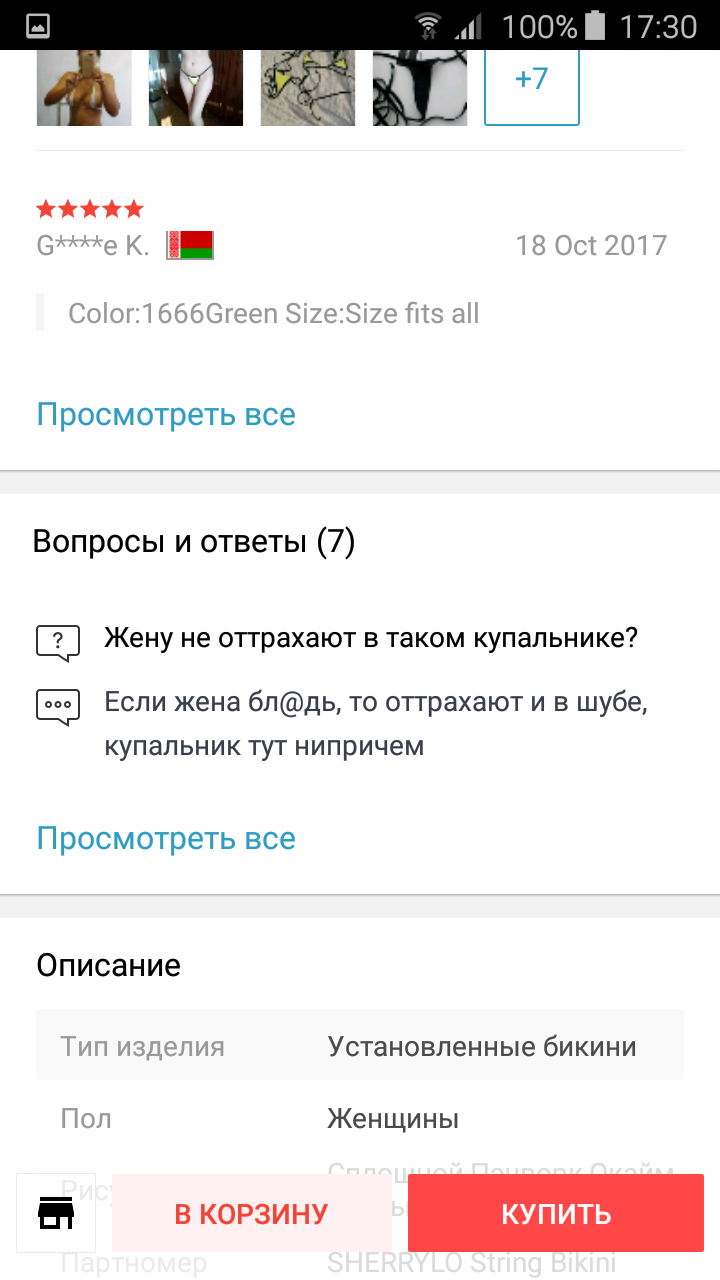Tap the Color:1666Green Size fits all variant text
Image resolution: width=720 pixels, height=1280 pixels.
click(x=274, y=314)
